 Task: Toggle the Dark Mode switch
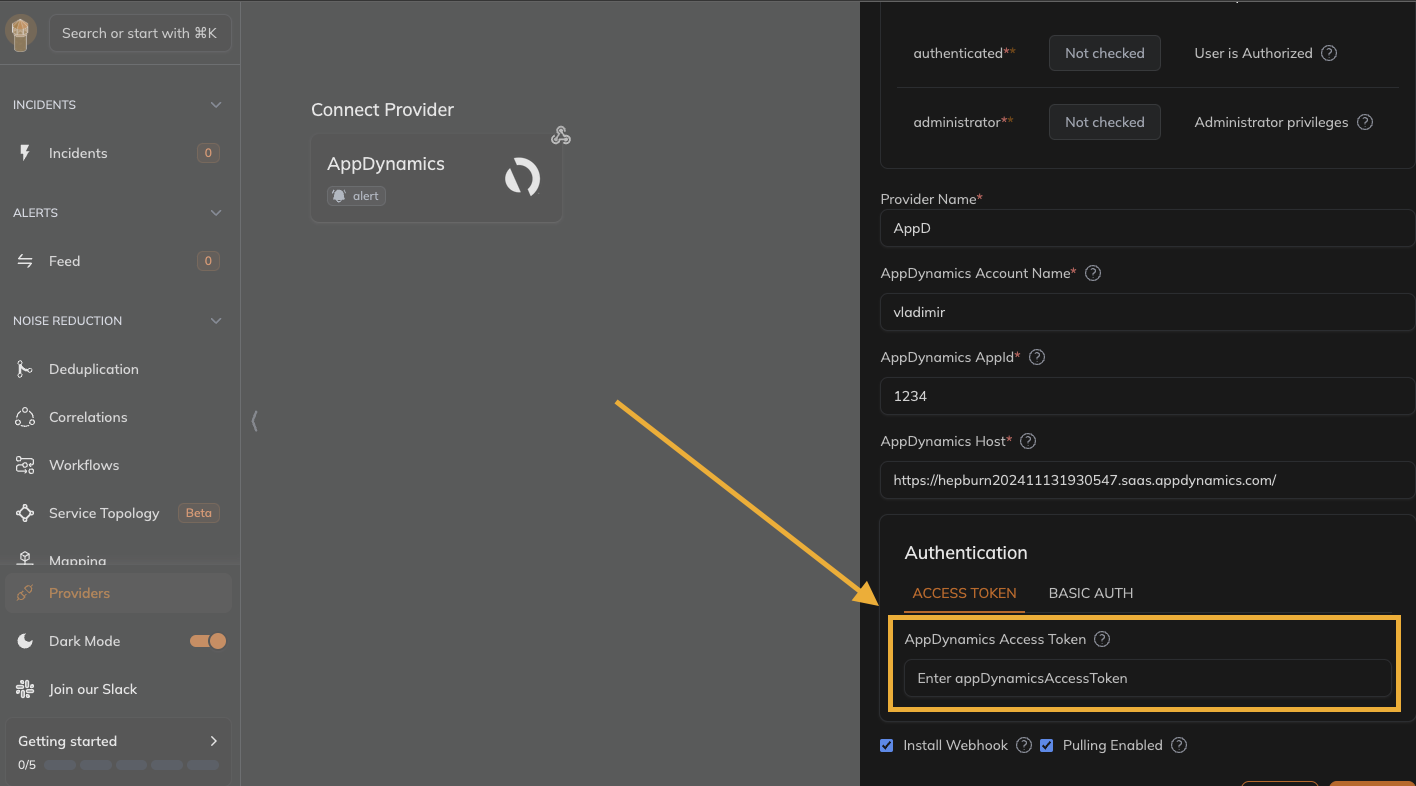(x=208, y=641)
